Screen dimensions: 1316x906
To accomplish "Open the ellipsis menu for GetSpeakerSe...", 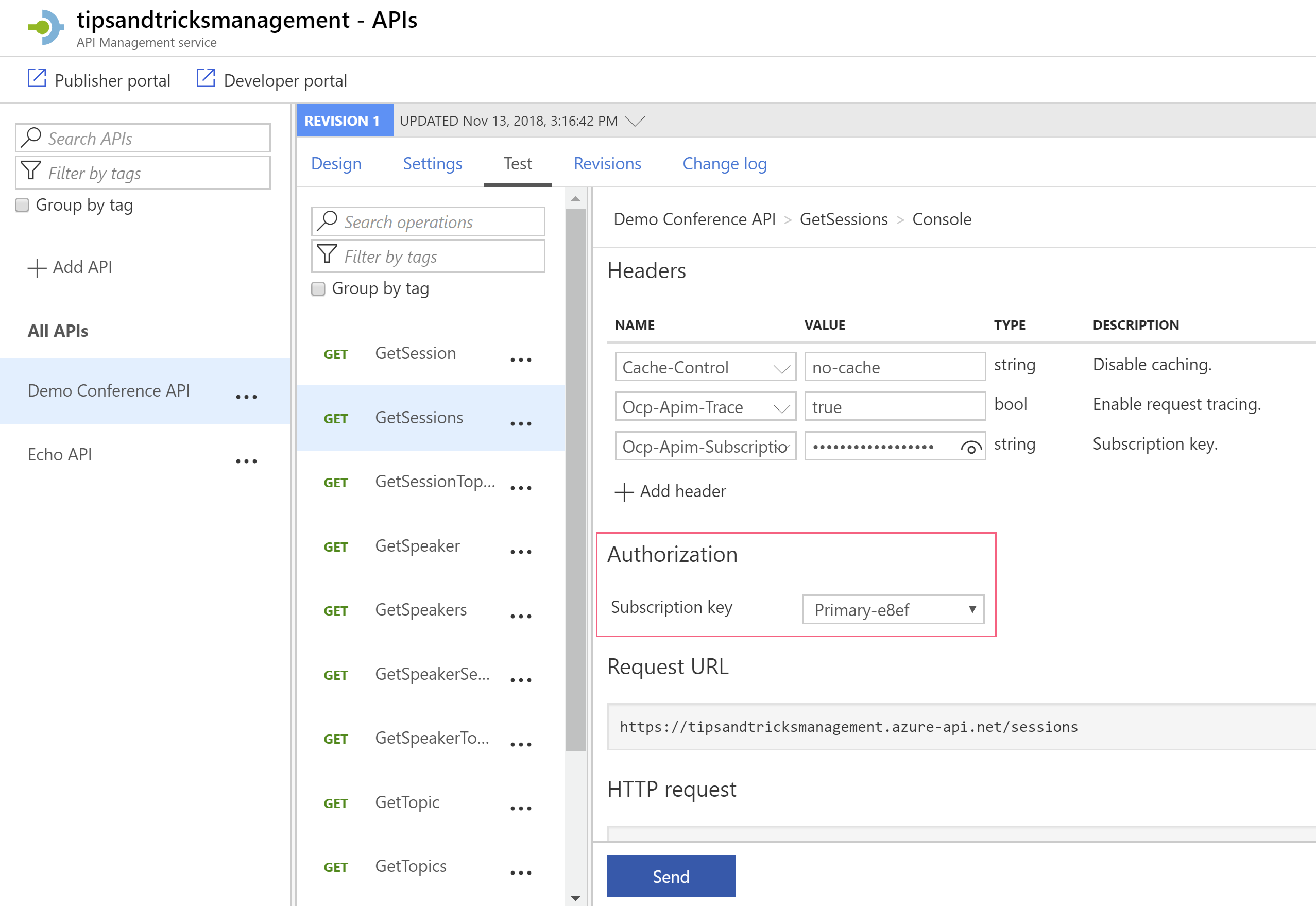I will 521,680.
